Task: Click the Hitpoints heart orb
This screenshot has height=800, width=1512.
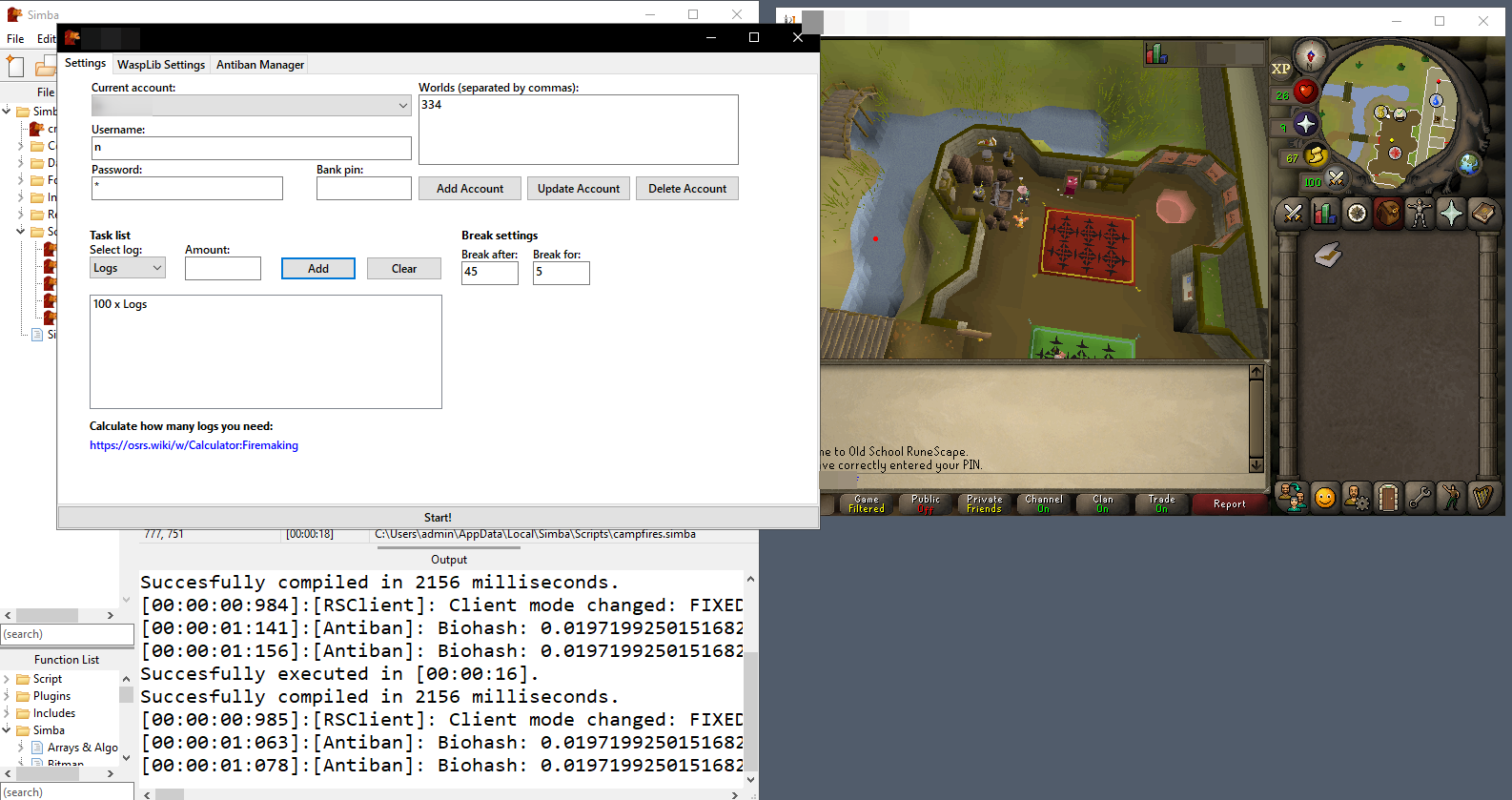Action: coord(1305,92)
